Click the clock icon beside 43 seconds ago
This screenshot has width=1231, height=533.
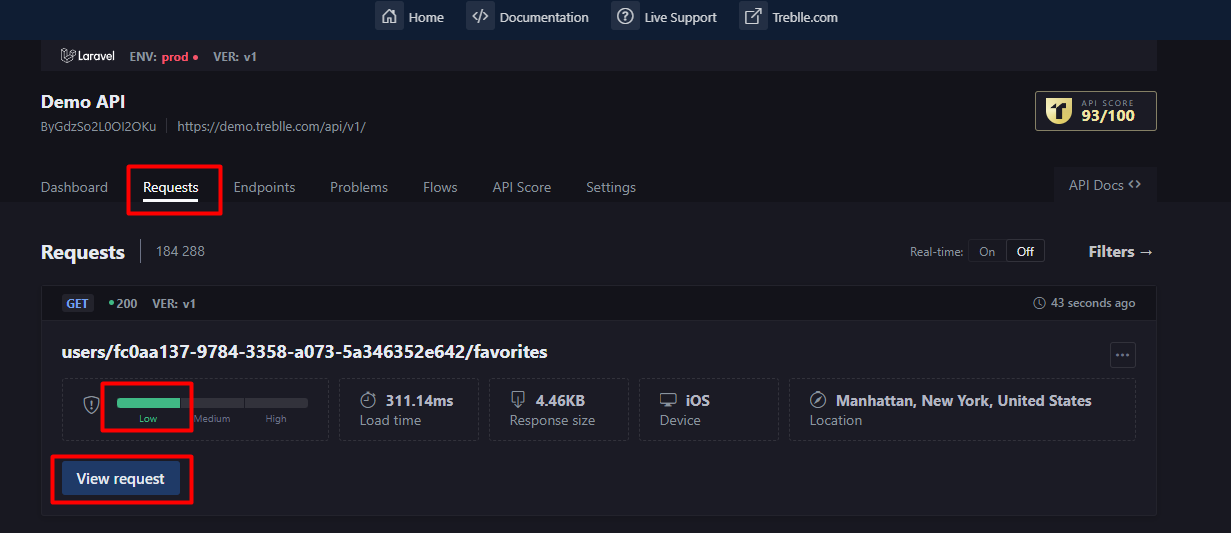(x=1040, y=303)
